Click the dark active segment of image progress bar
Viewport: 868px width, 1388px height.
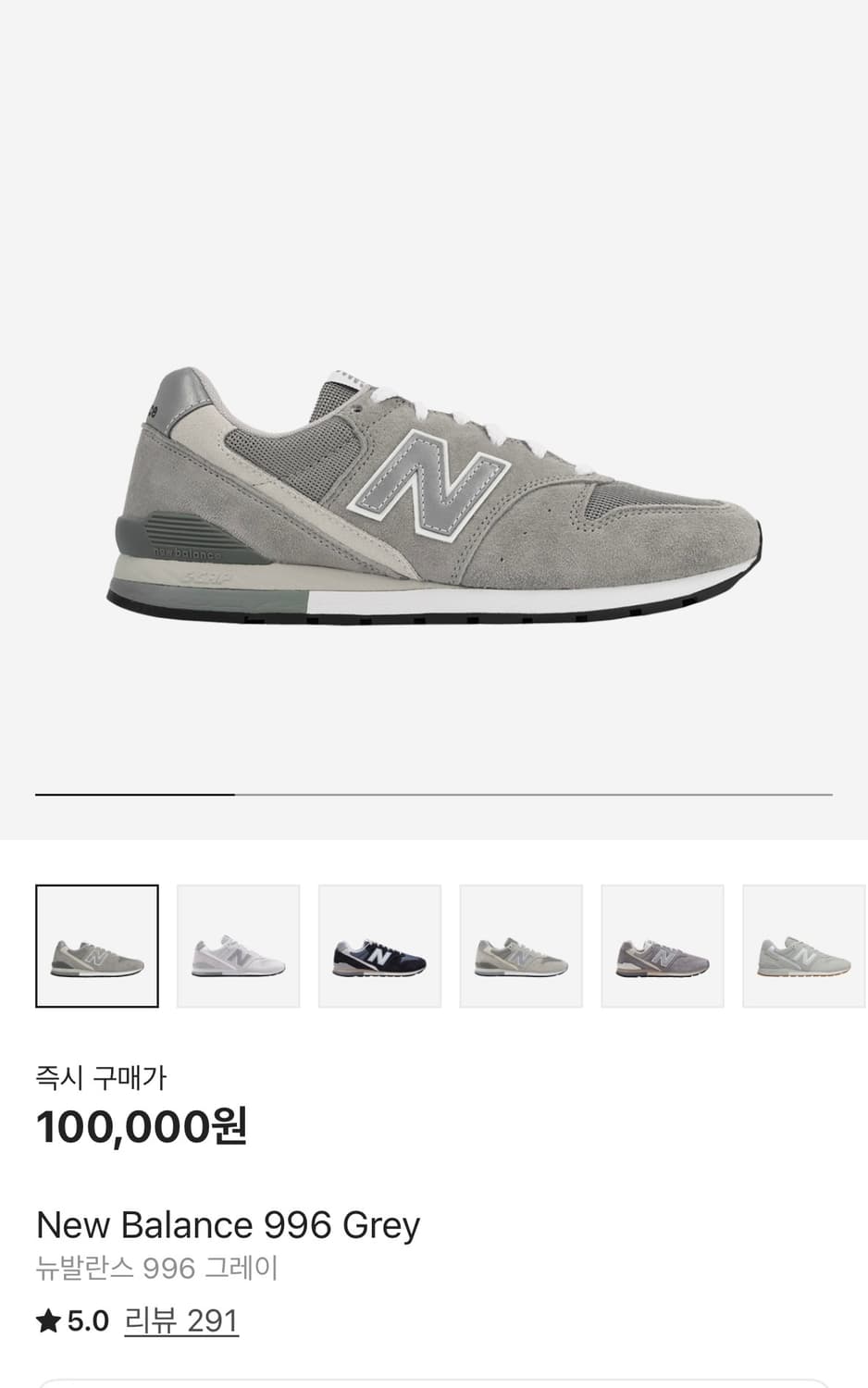135,794
